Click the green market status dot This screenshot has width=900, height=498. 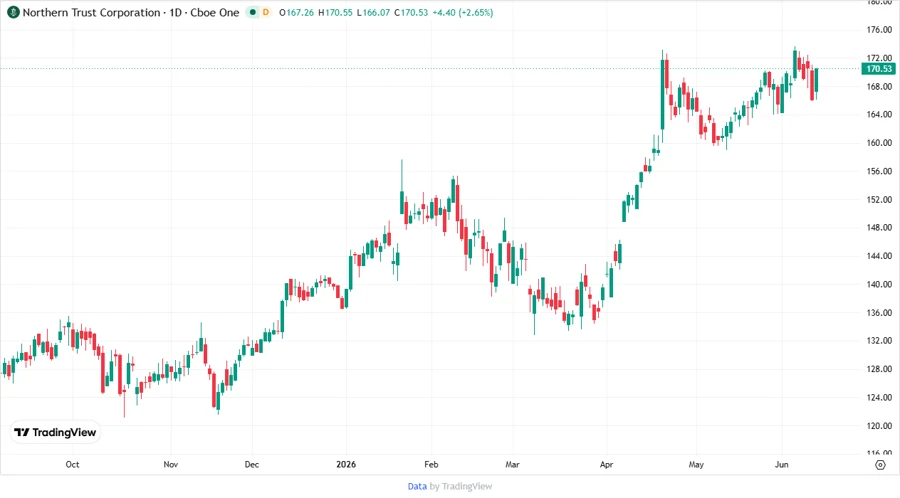tap(252, 12)
